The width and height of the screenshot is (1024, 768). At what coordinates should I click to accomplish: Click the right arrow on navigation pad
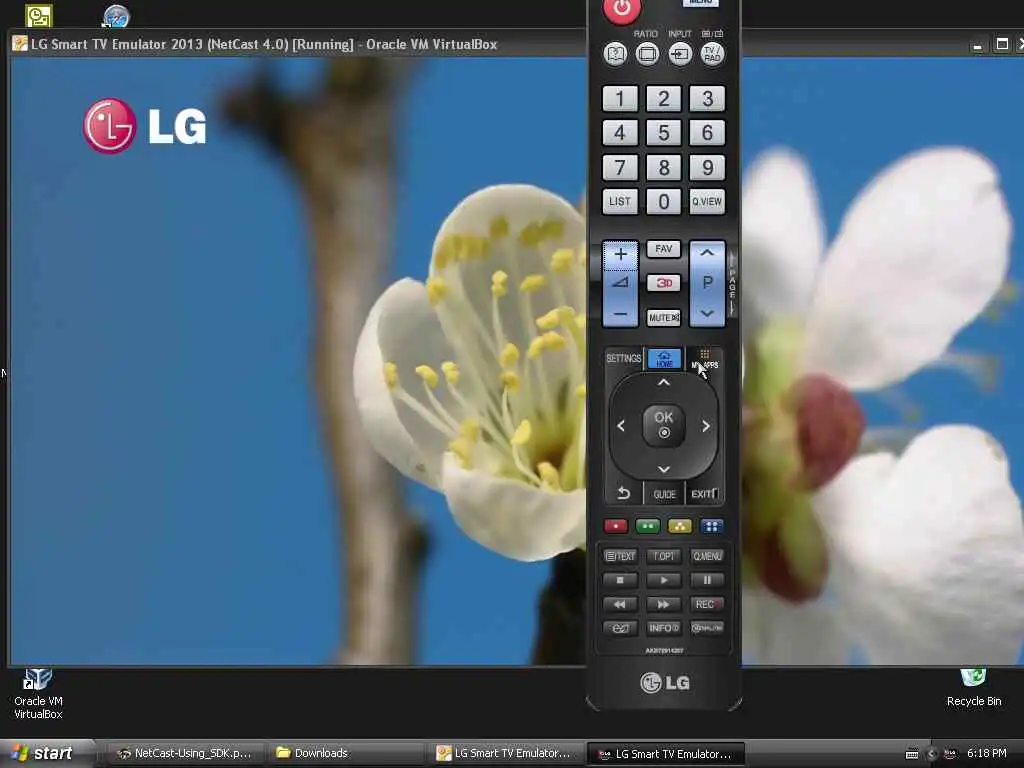[x=706, y=426]
